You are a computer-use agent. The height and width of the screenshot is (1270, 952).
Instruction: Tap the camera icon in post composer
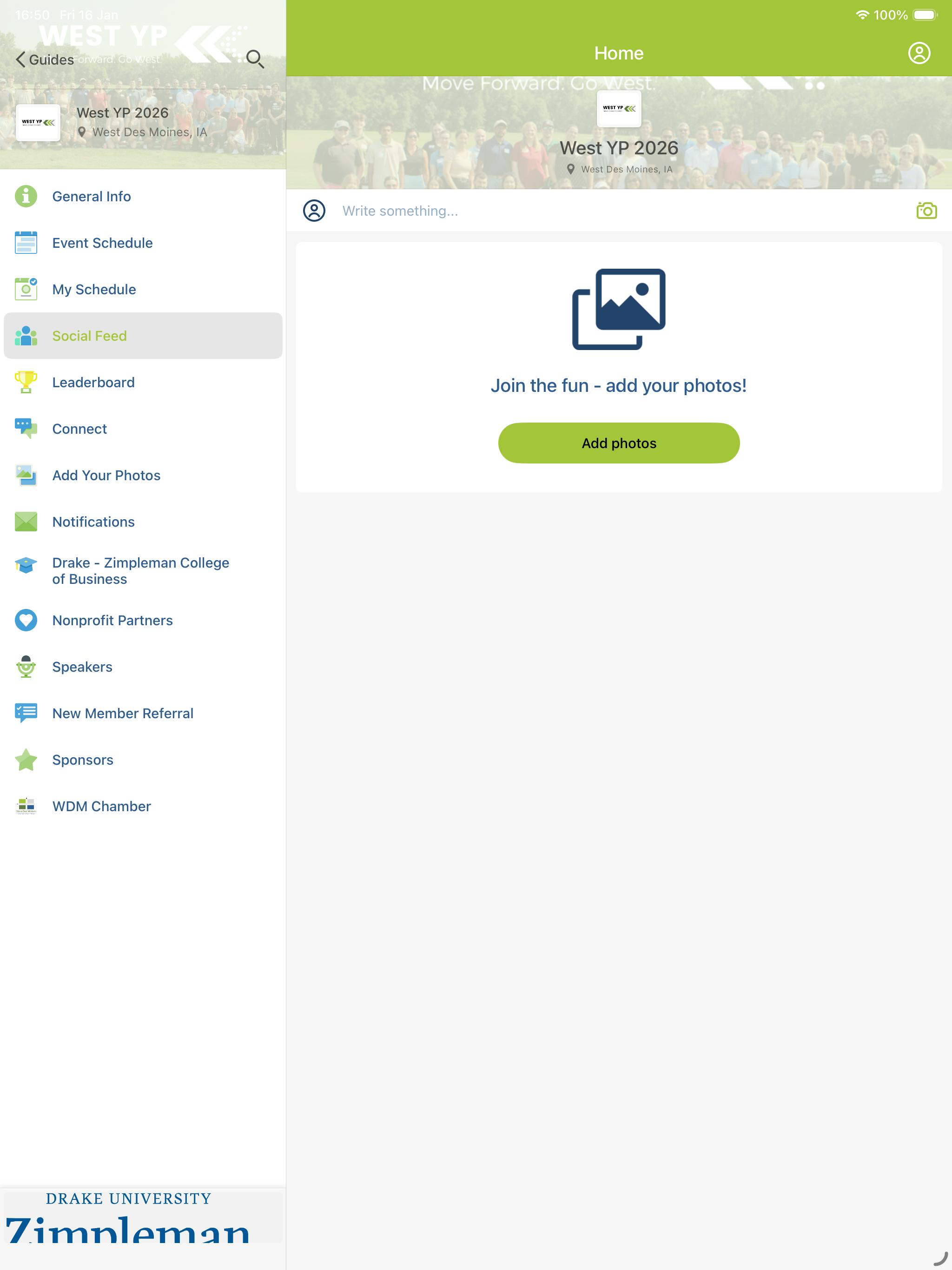(x=926, y=211)
